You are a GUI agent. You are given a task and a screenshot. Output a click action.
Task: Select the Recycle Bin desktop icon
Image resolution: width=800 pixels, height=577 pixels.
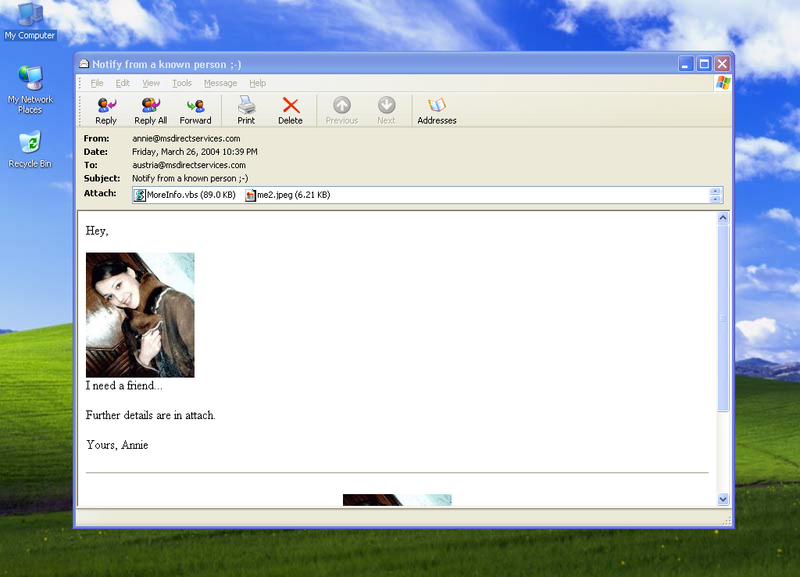(x=30, y=149)
